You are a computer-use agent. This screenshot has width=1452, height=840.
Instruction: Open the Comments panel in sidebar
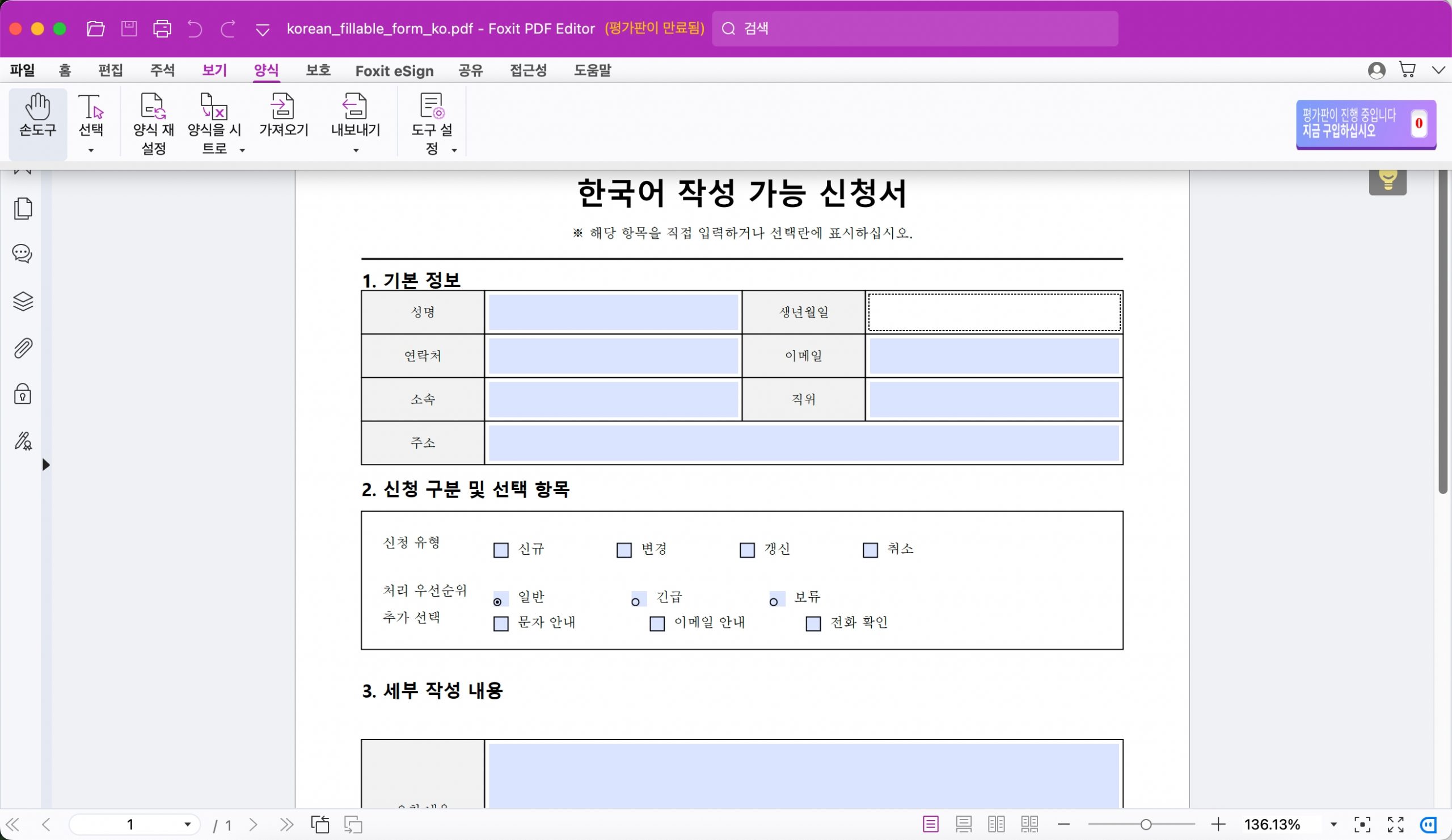click(x=23, y=254)
